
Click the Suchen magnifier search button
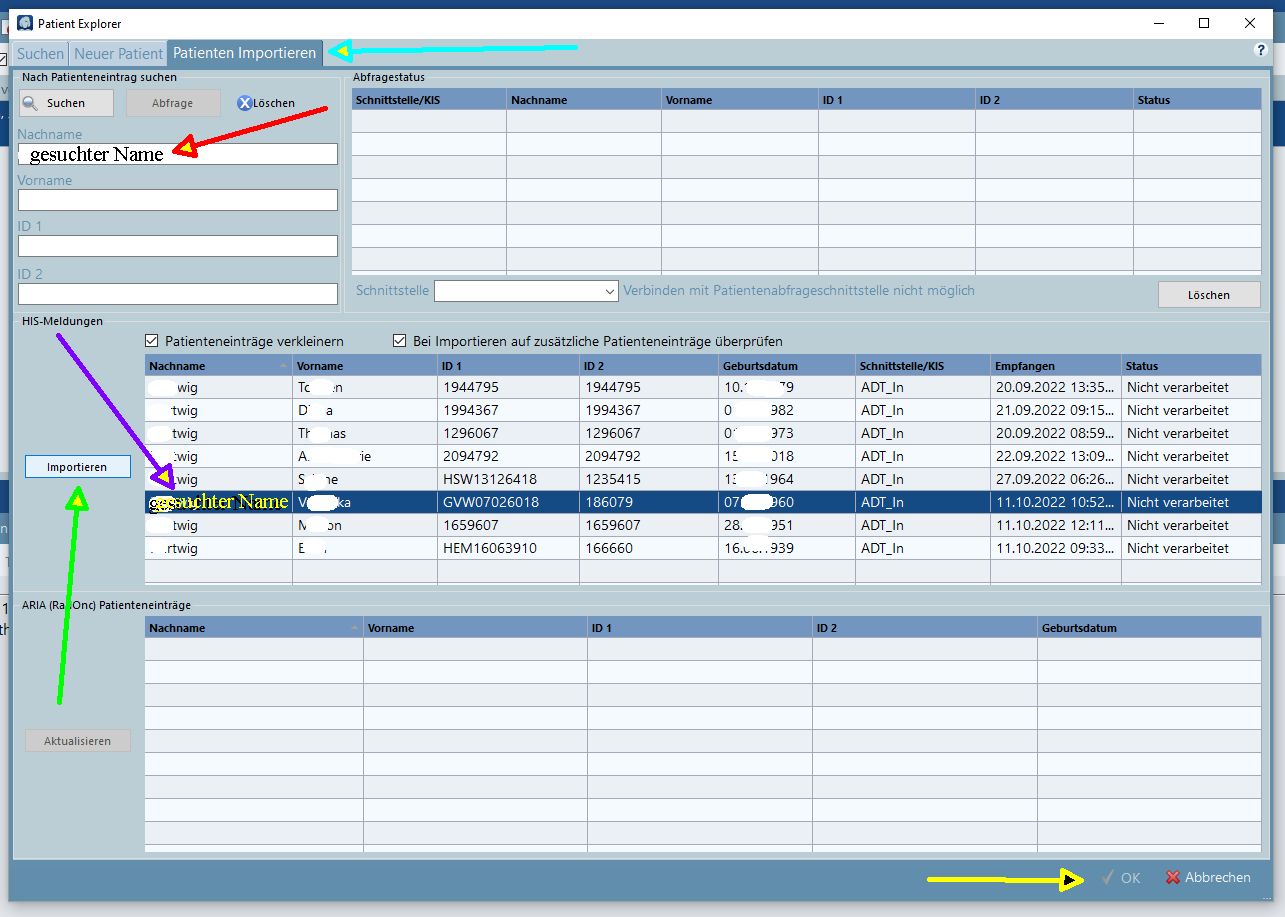click(66, 103)
